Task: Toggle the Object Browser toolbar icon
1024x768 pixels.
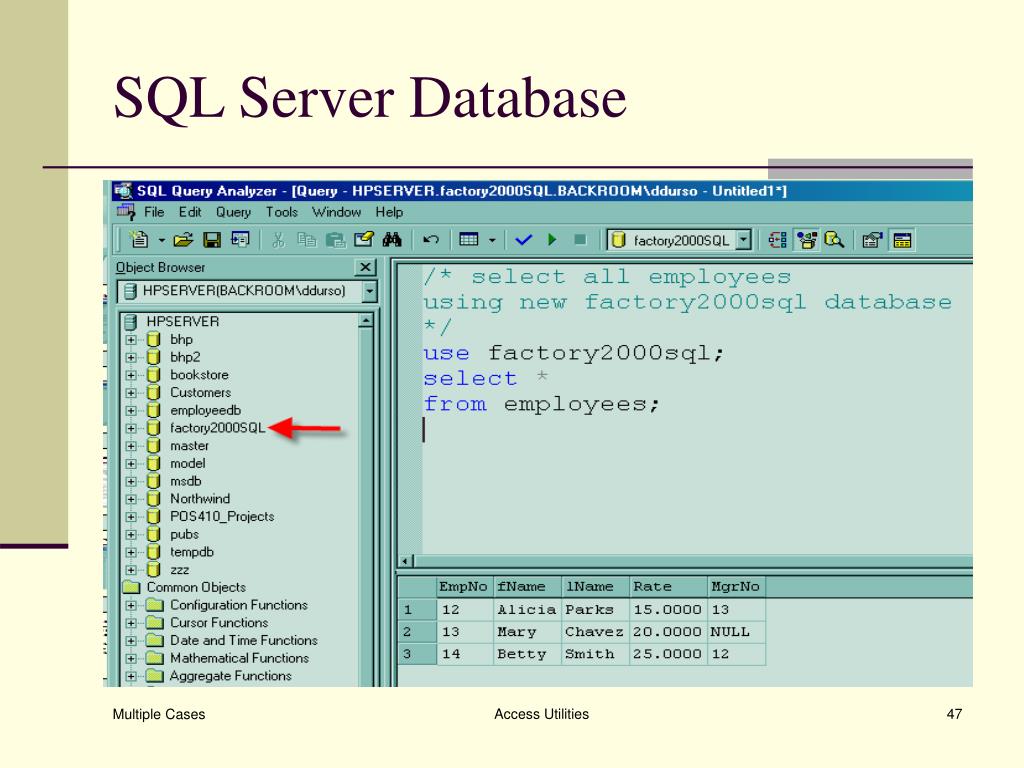Action: tap(807, 240)
